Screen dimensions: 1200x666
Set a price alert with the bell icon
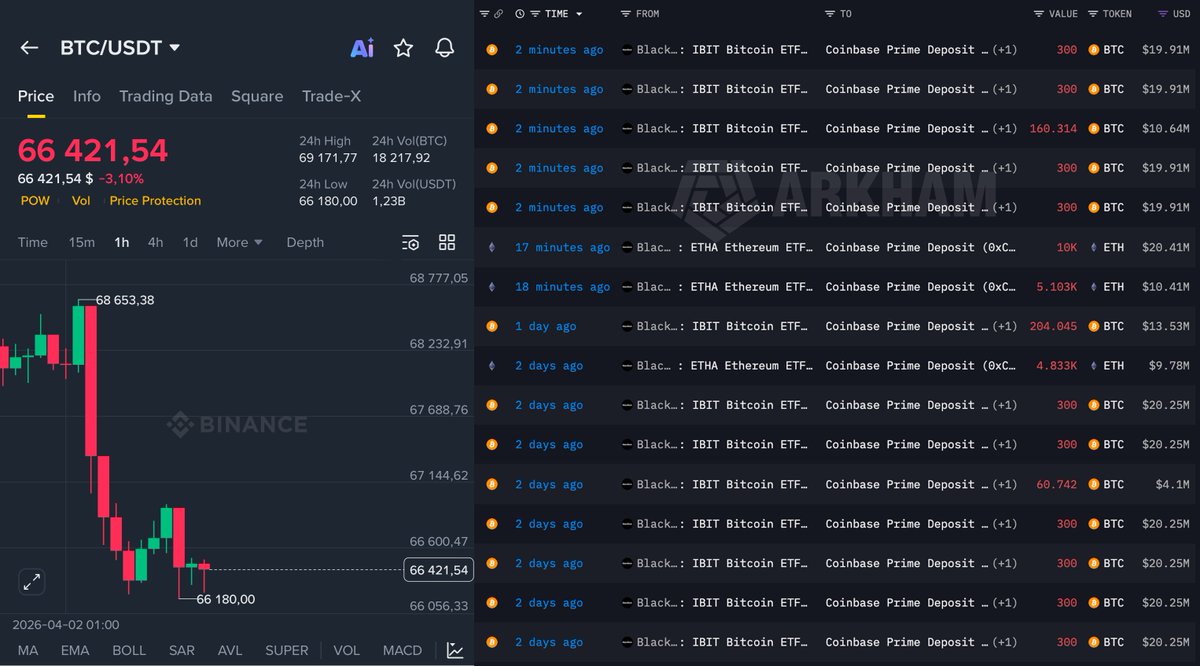445,48
